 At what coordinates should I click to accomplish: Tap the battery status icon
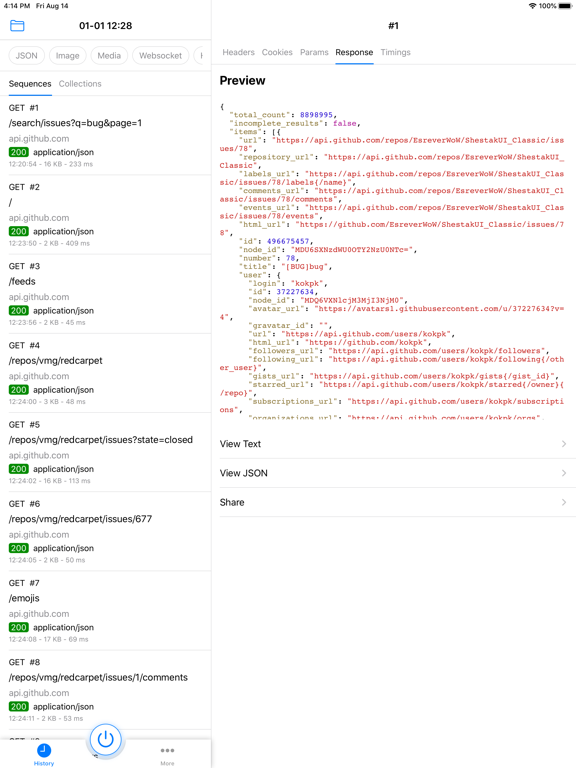coord(565,6)
